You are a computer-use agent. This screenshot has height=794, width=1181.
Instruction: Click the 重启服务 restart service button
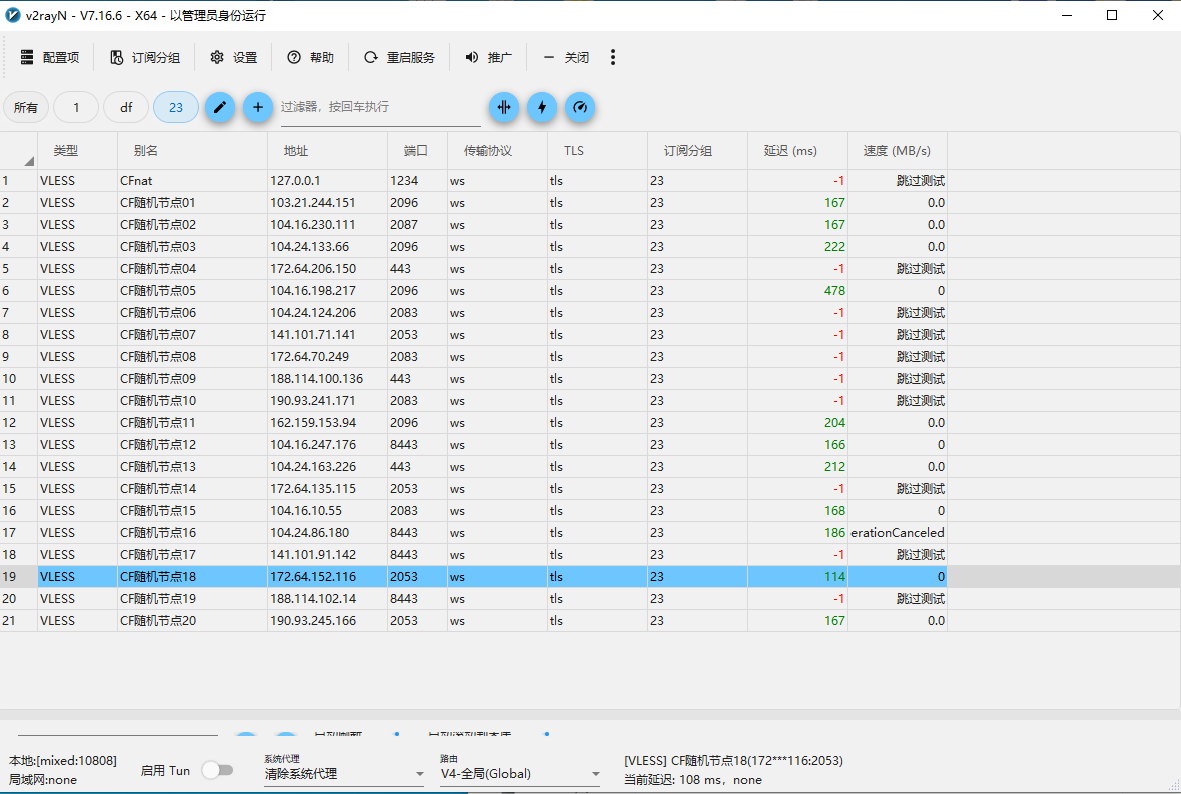399,58
